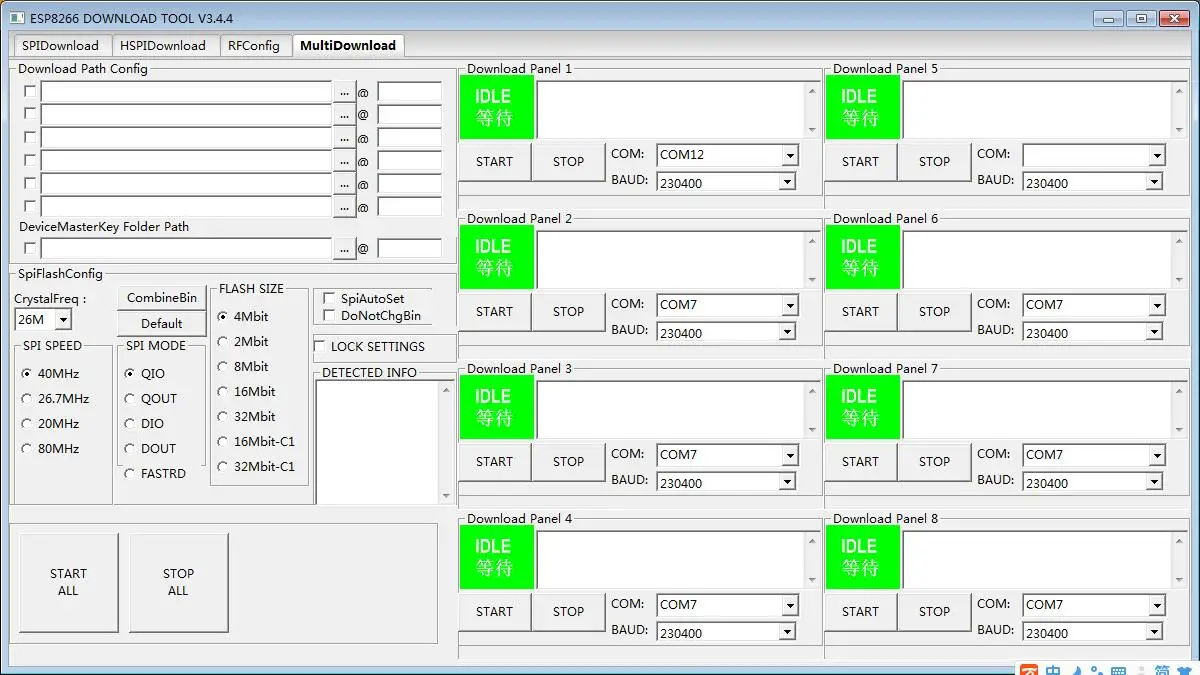
Task: Click the START ALL button
Action: click(68, 582)
